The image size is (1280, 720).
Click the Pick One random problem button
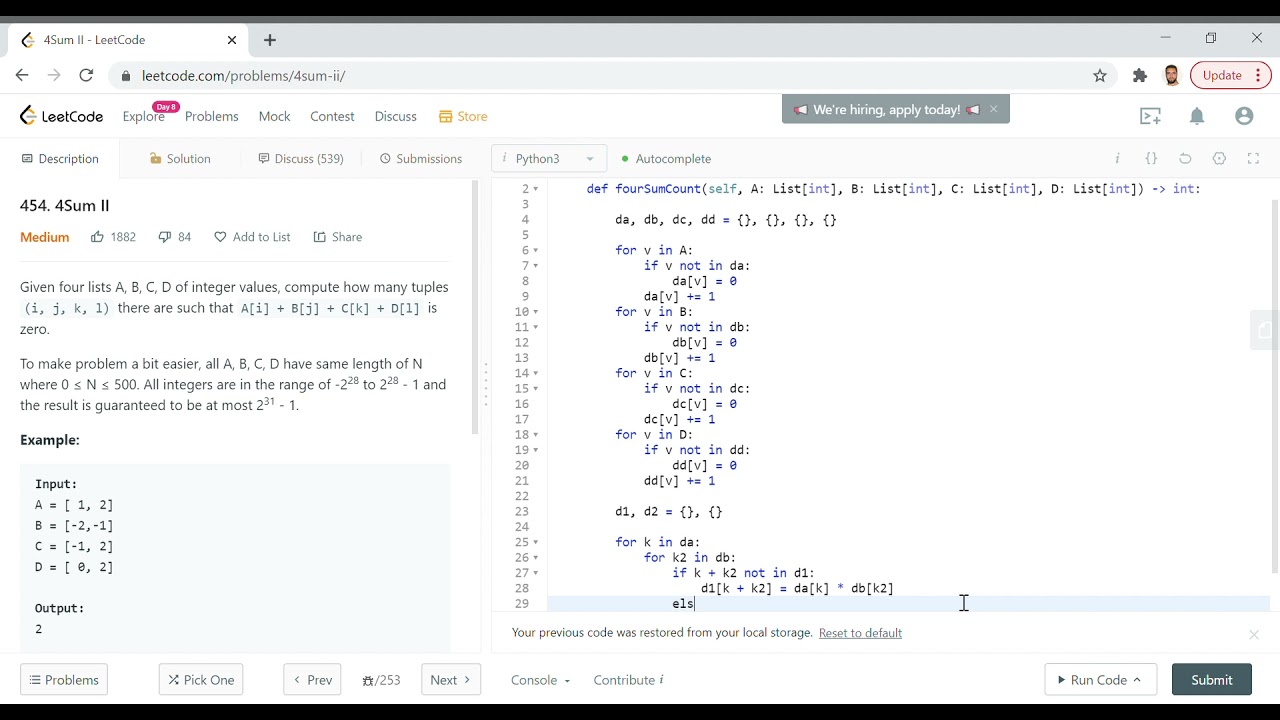201,680
